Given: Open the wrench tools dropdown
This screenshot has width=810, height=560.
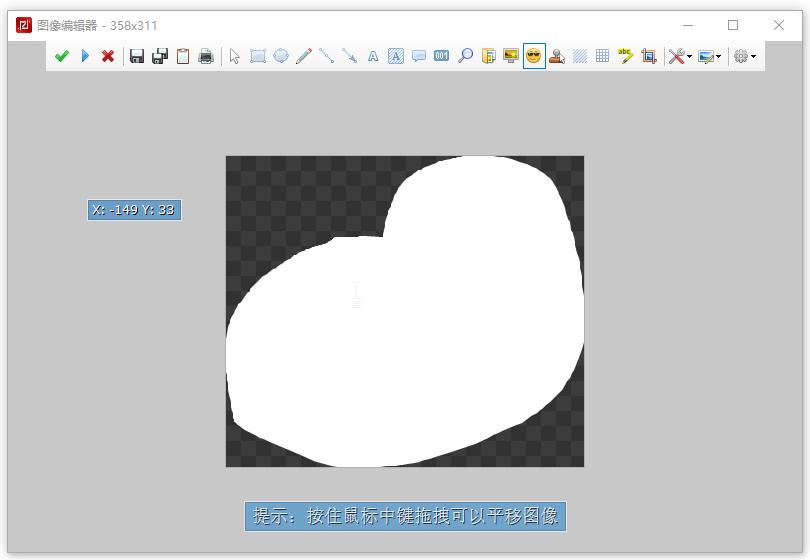Looking at the screenshot, I should click(x=680, y=57).
